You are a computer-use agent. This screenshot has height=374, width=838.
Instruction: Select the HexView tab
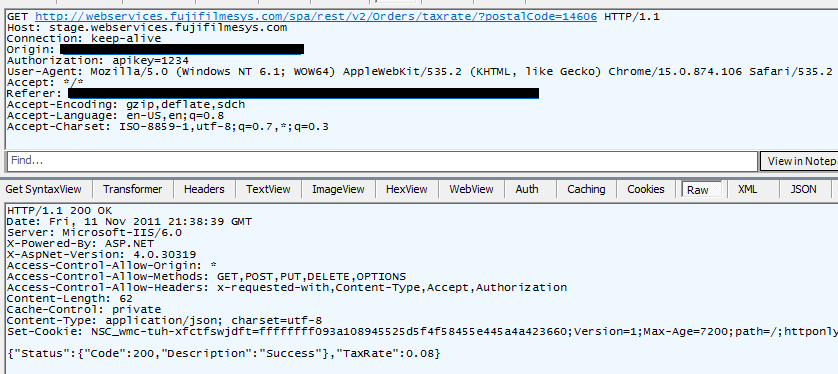point(407,189)
